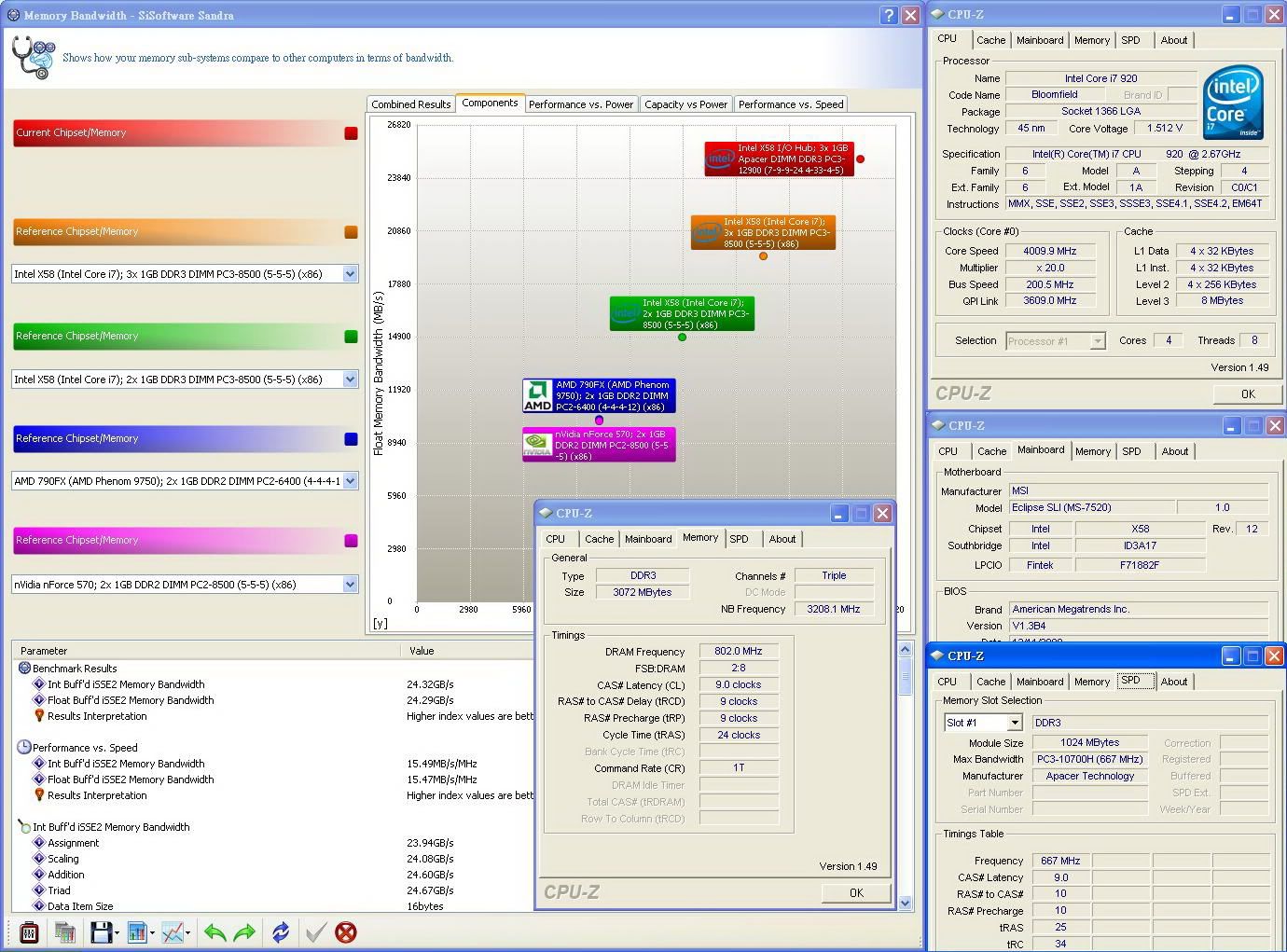Open the line graph icon's dropdown arrow

[x=188, y=932]
